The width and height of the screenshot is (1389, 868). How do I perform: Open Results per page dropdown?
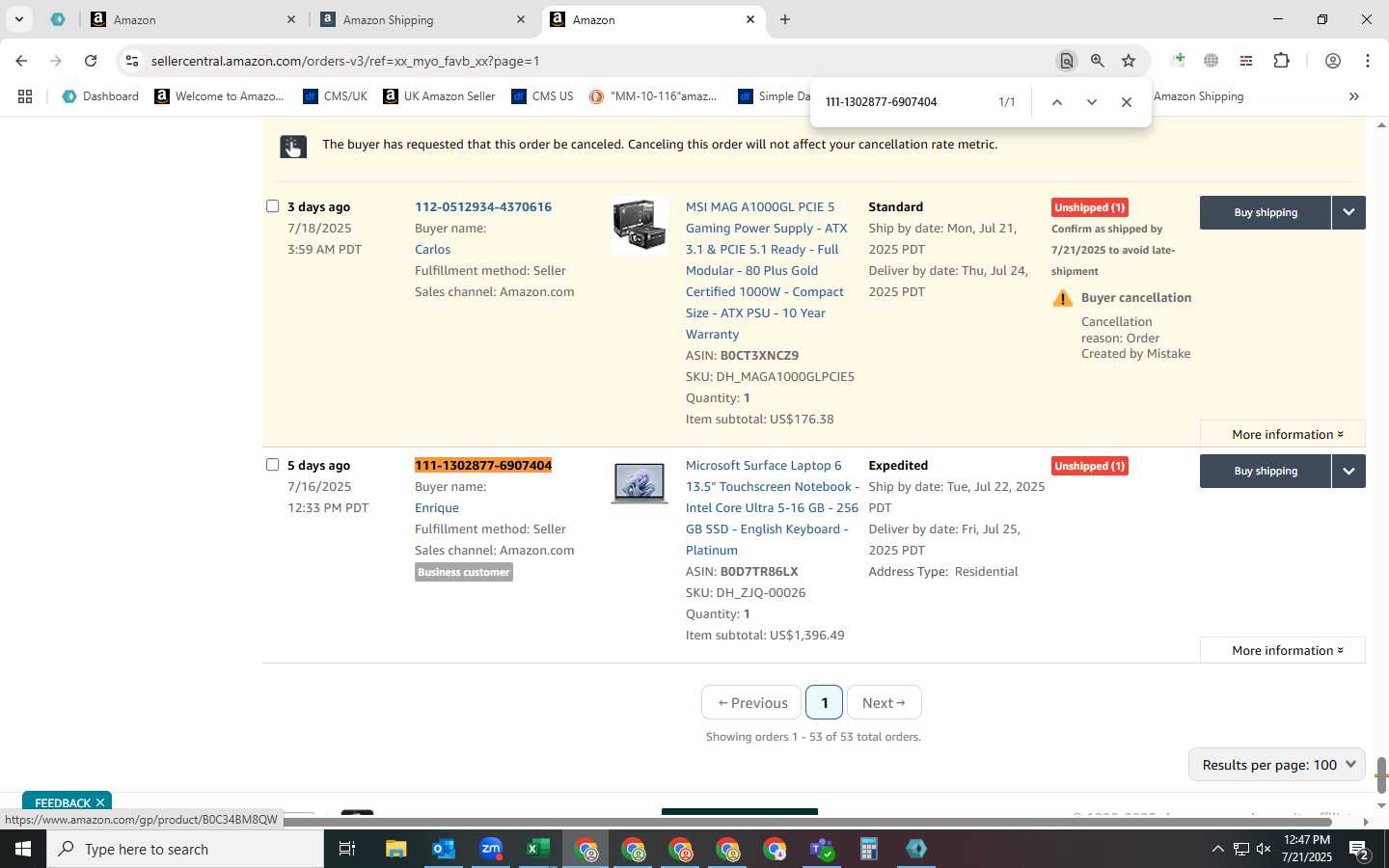pos(1277,765)
